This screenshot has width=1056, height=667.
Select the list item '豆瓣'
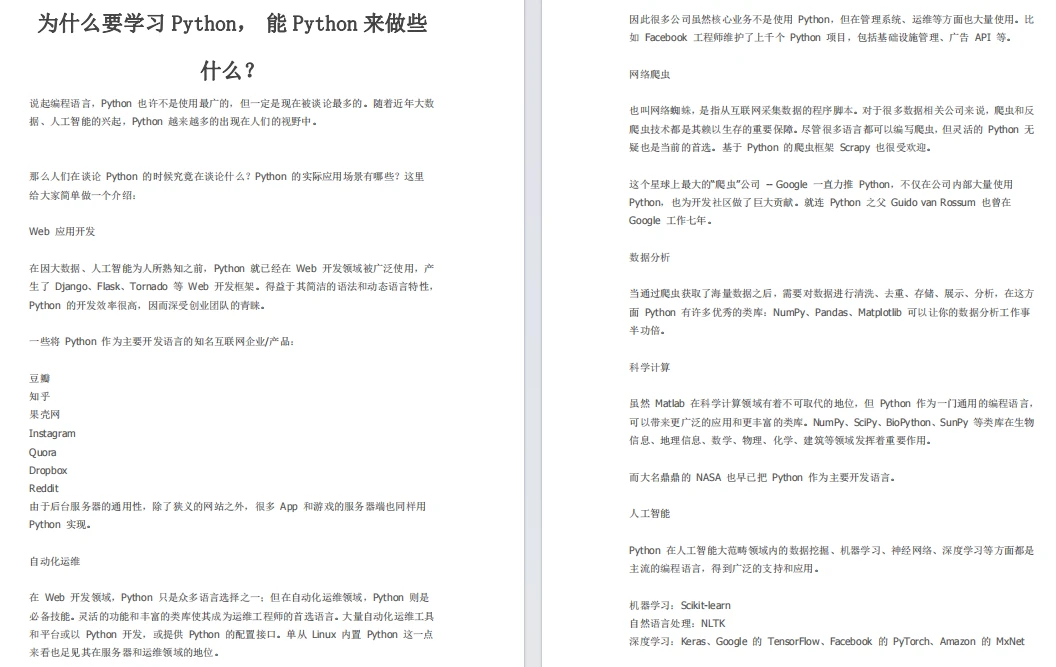point(40,378)
